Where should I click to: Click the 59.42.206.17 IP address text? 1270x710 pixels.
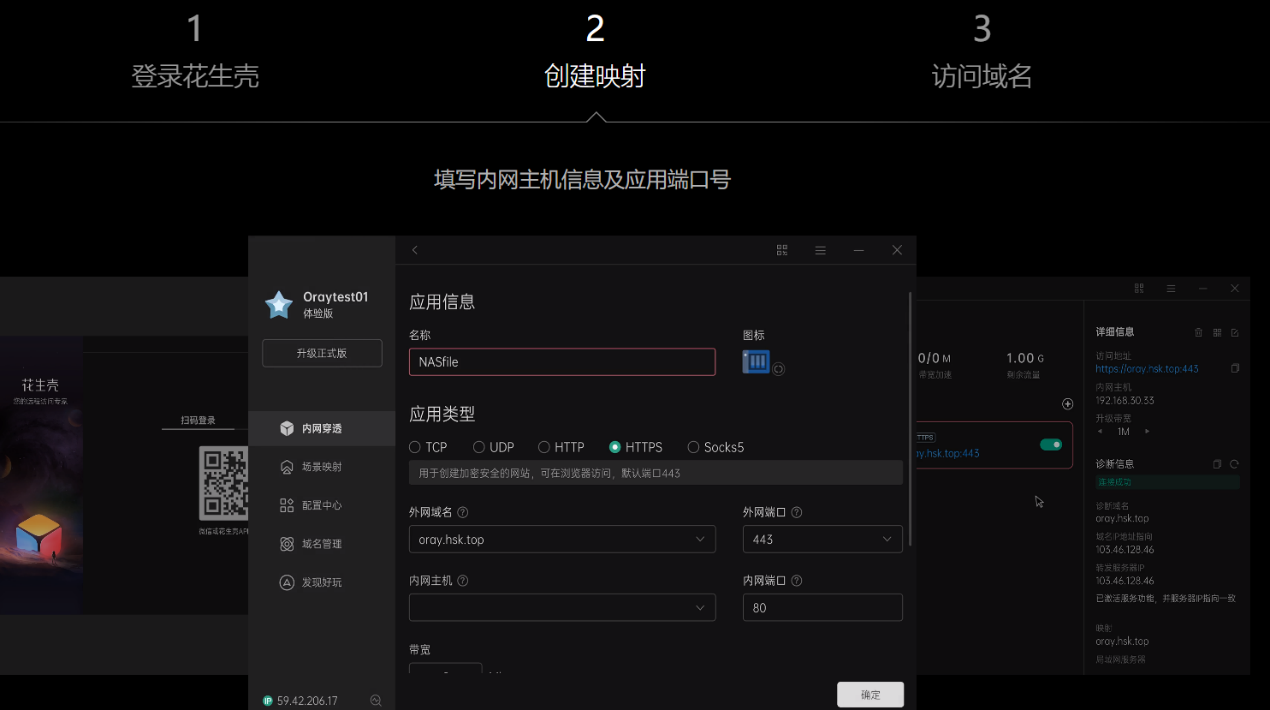click(x=307, y=701)
